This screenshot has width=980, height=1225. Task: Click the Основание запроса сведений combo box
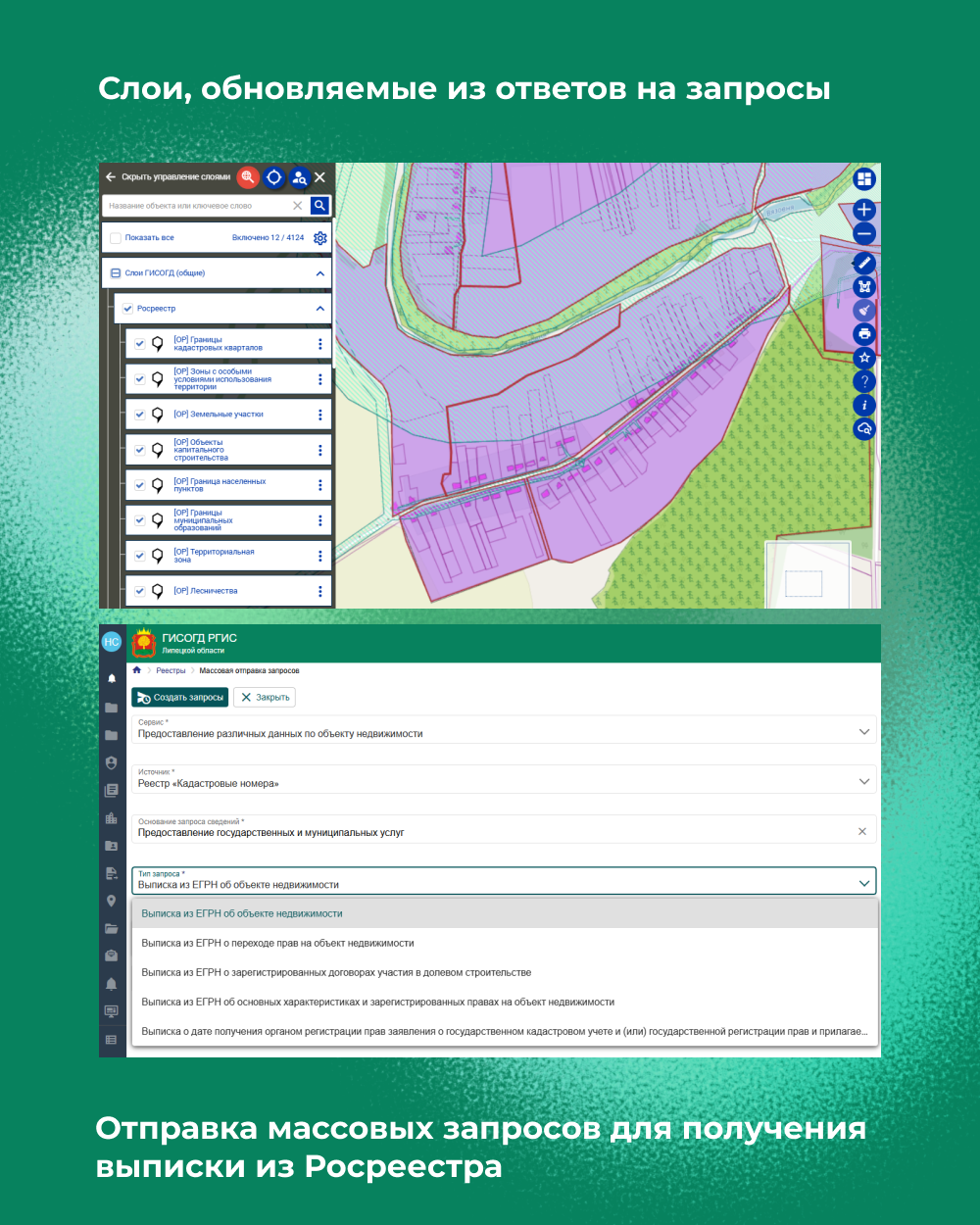pyautogui.click(x=504, y=829)
